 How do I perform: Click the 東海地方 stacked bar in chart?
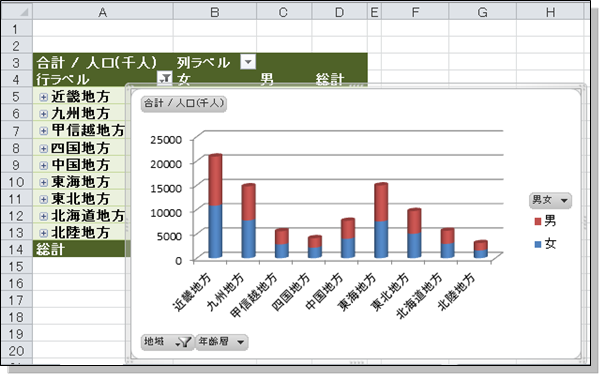[381, 220]
